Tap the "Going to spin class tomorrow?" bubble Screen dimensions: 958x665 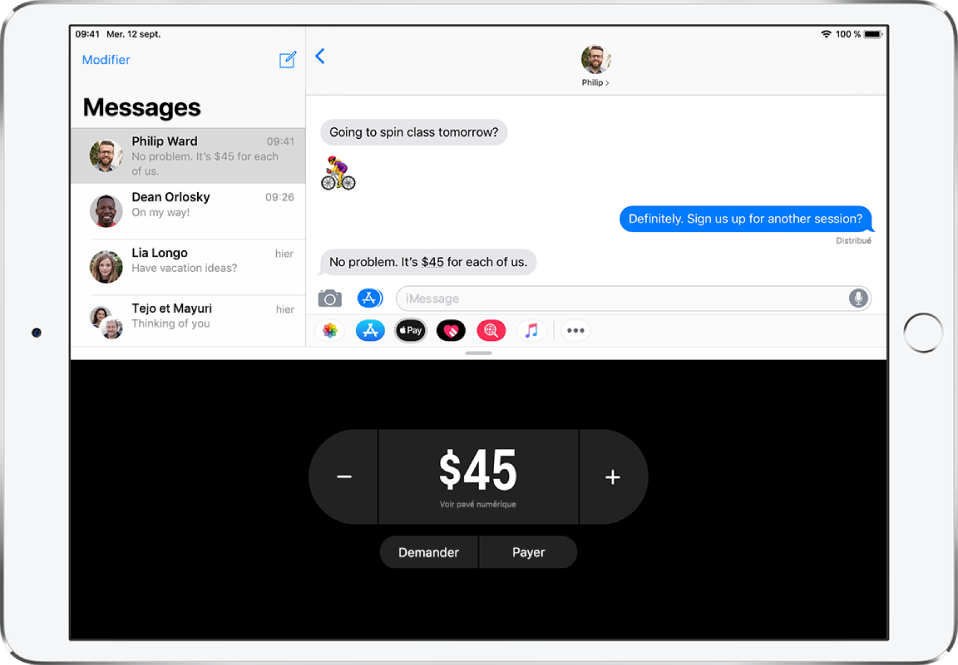[x=414, y=132]
